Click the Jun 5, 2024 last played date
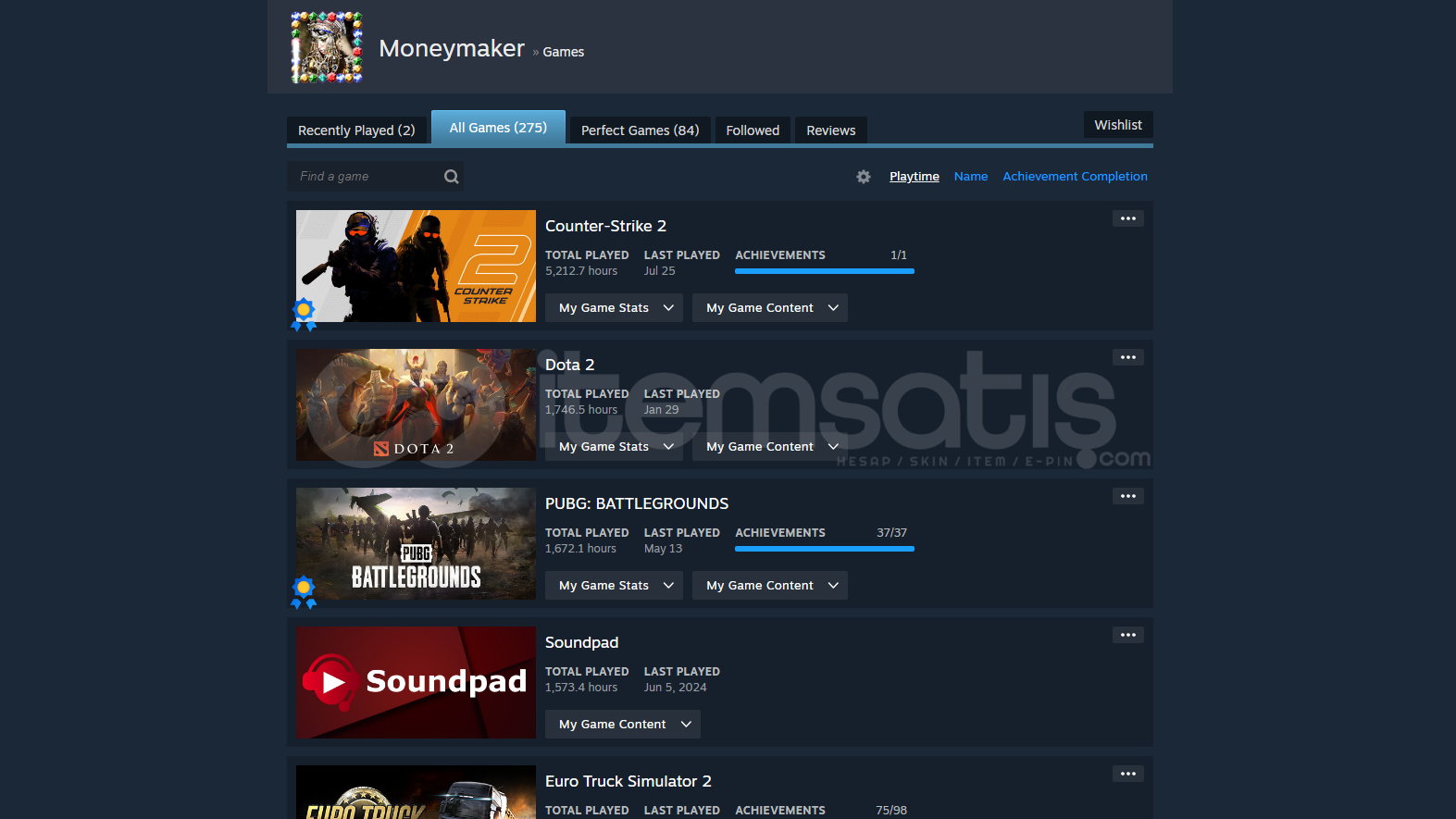 [676, 688]
